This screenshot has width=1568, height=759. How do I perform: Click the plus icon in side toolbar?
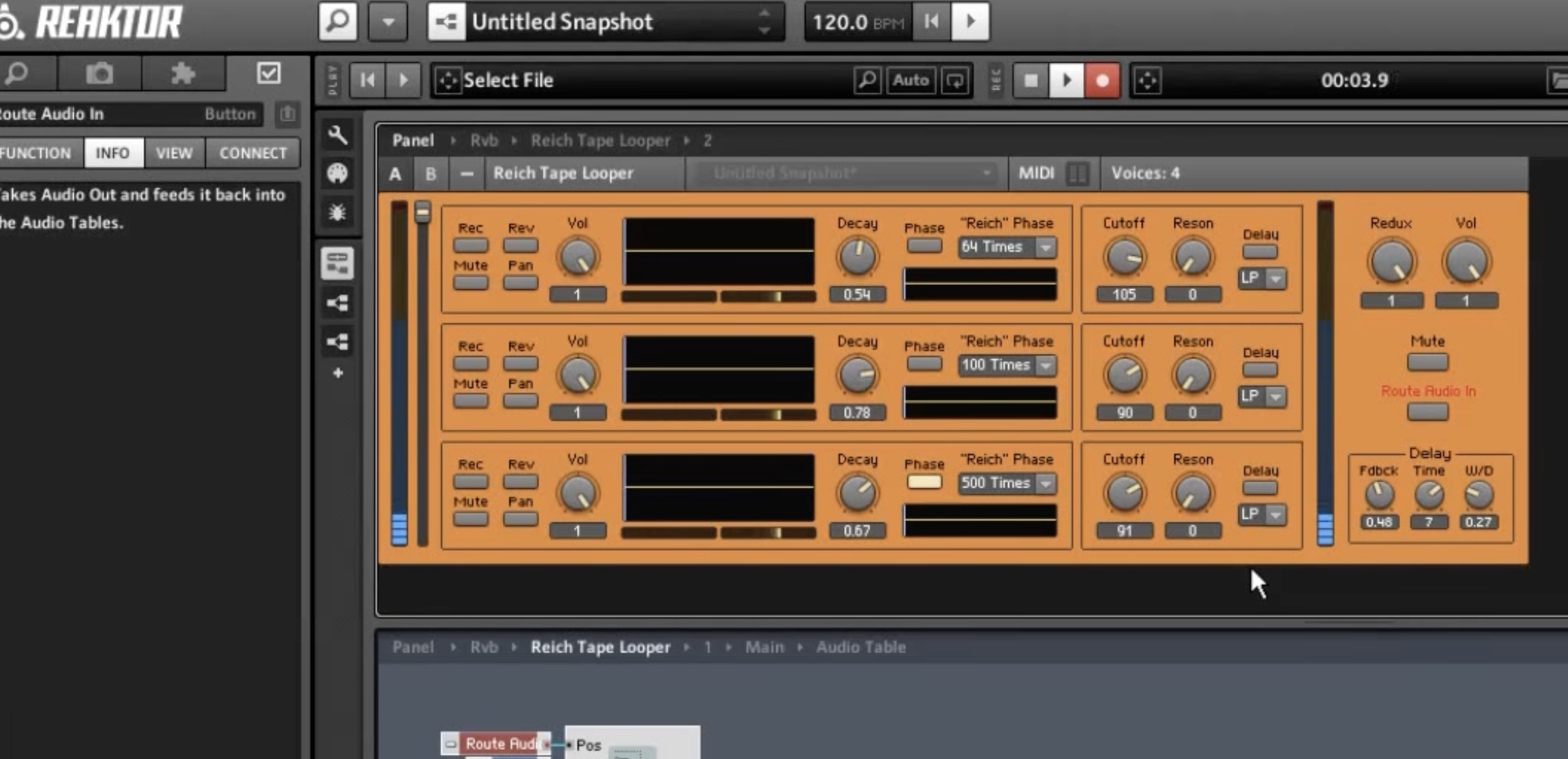pyautogui.click(x=338, y=373)
